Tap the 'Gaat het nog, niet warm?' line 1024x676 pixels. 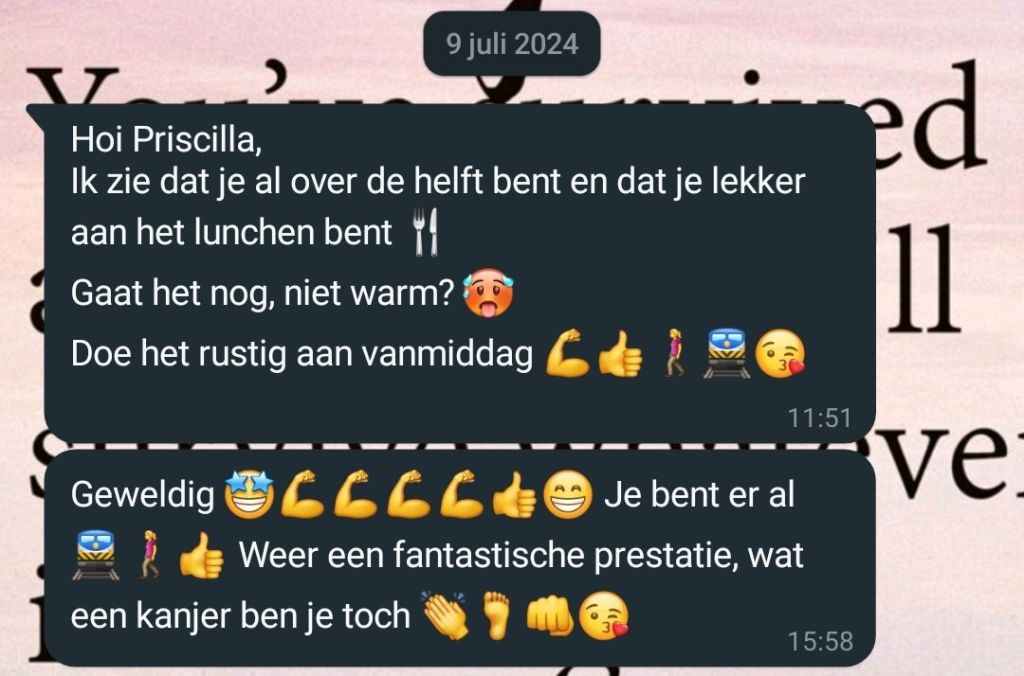coord(262,293)
